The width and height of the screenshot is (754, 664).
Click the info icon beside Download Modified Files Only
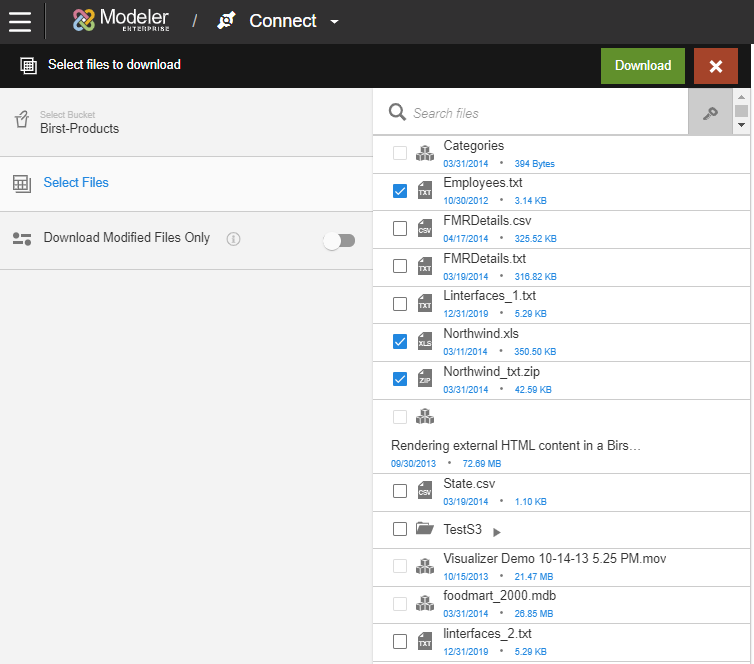point(233,239)
